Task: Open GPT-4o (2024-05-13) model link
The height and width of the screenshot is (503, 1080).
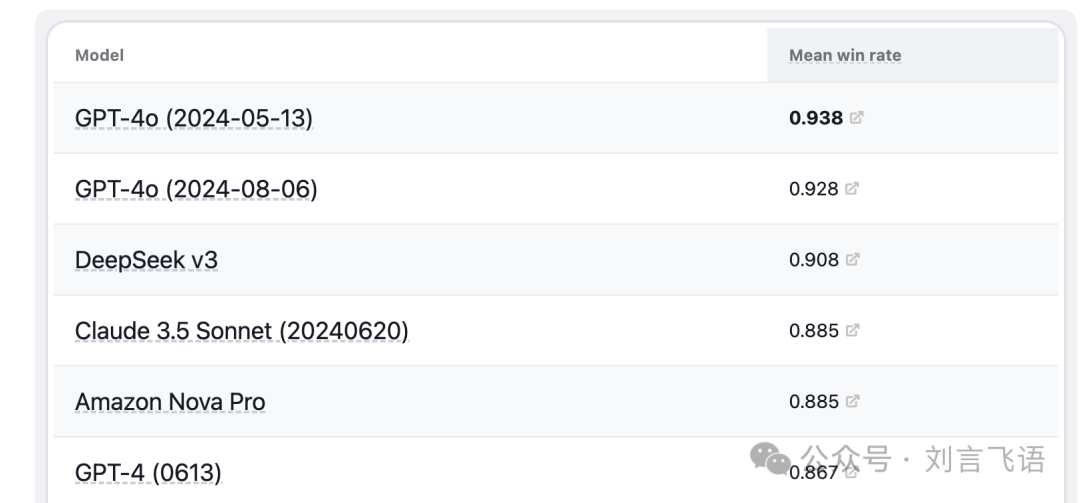Action: (194, 119)
